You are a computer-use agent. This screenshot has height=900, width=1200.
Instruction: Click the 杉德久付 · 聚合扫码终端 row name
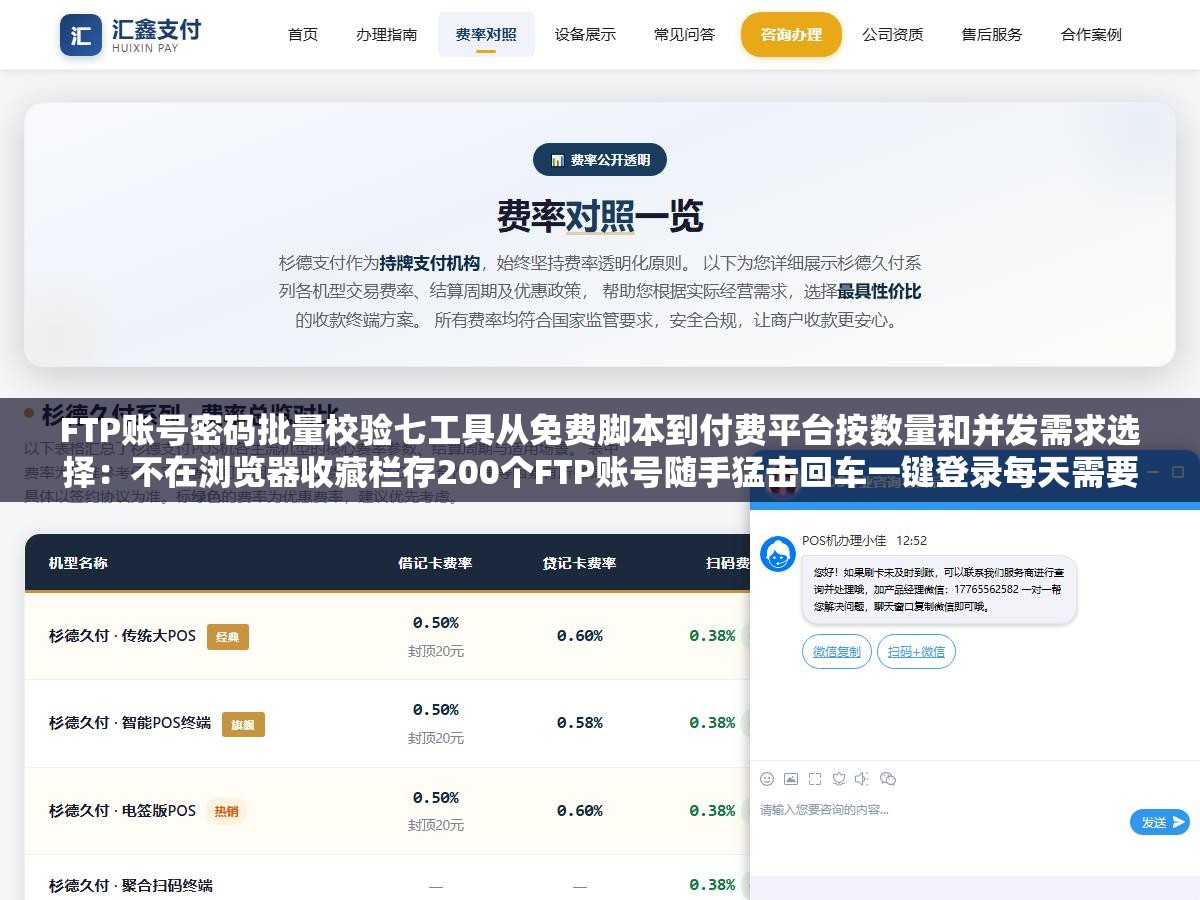click(130, 886)
